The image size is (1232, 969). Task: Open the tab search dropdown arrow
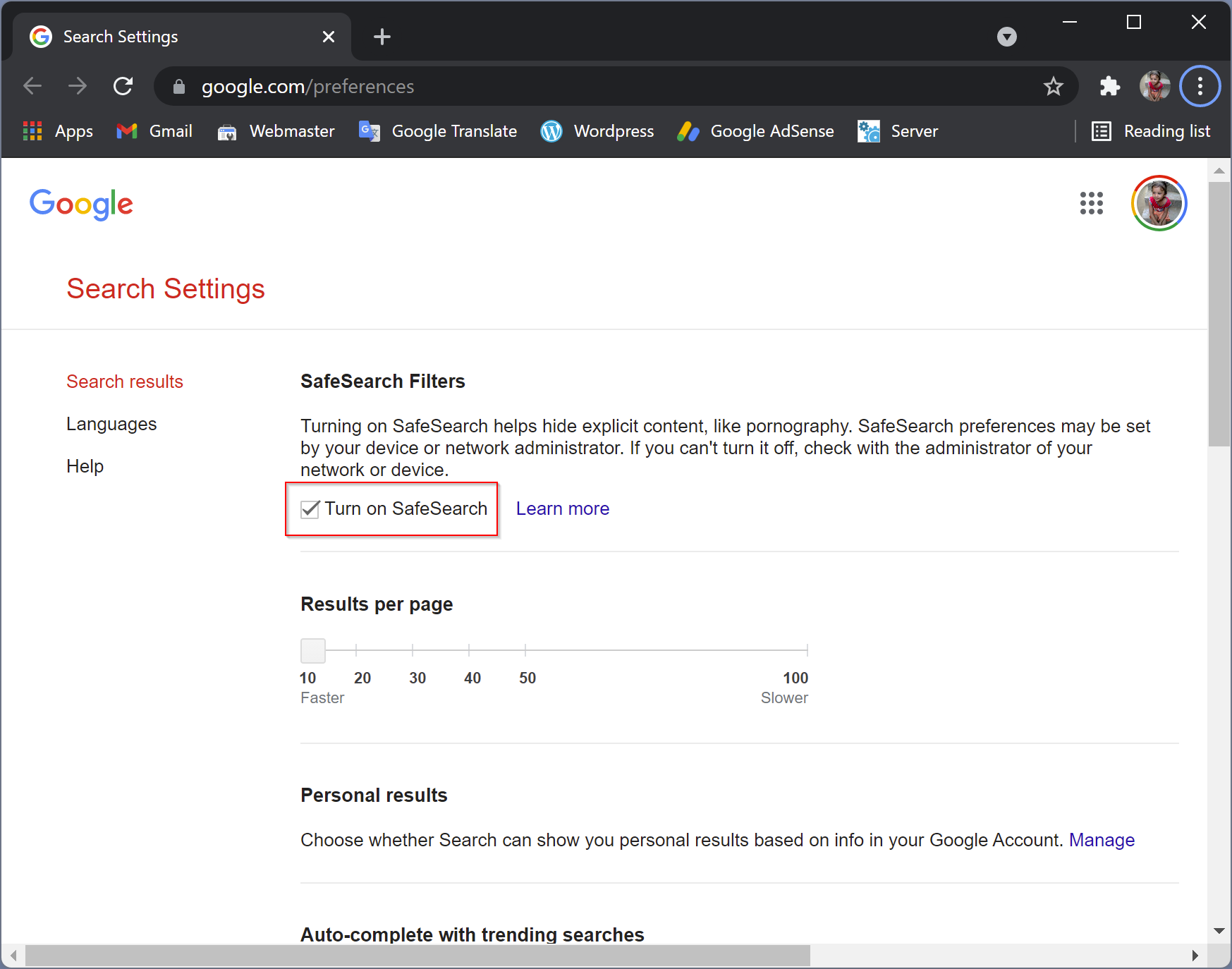1007,37
